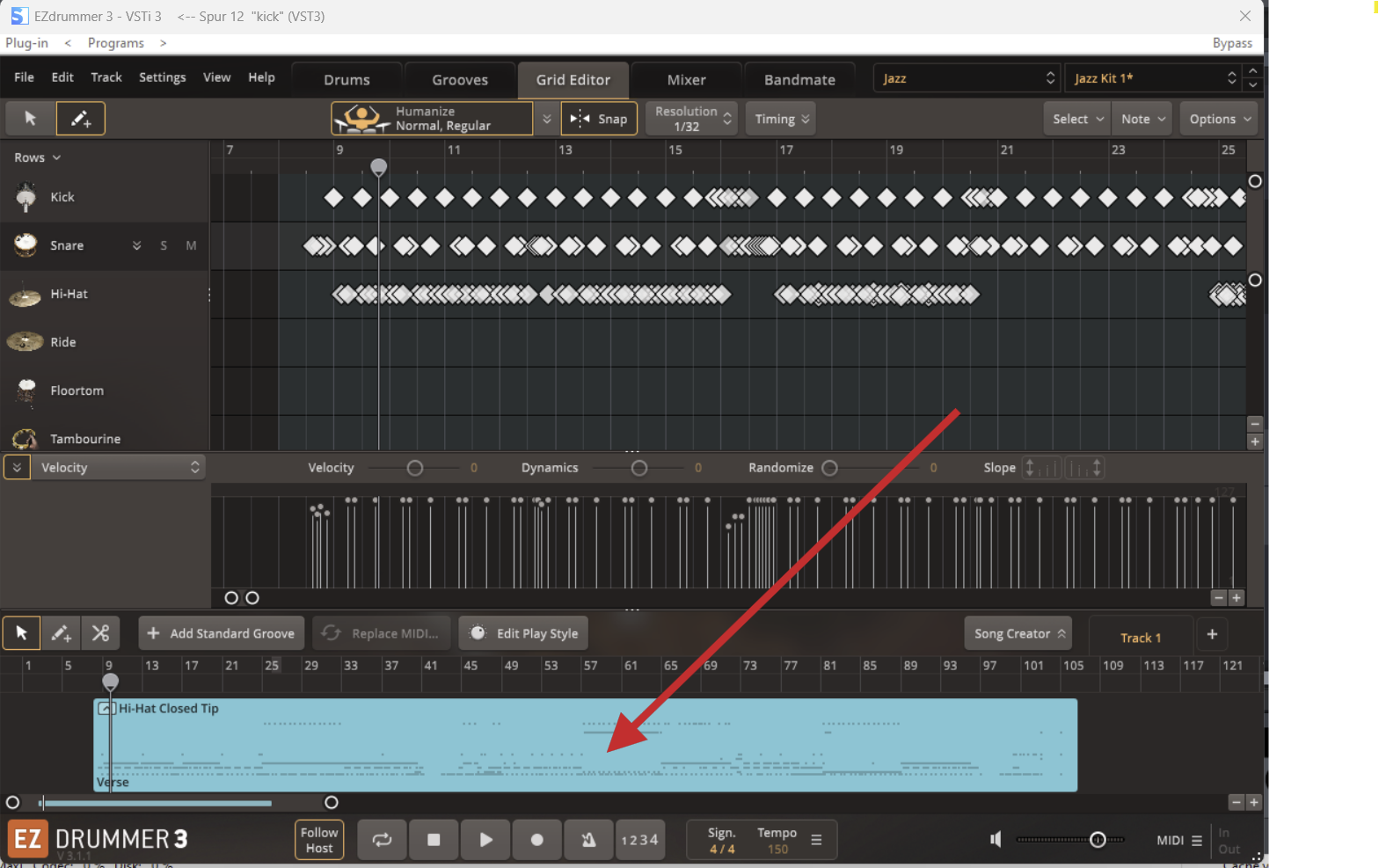Select the Track 1 tab

point(1141,637)
